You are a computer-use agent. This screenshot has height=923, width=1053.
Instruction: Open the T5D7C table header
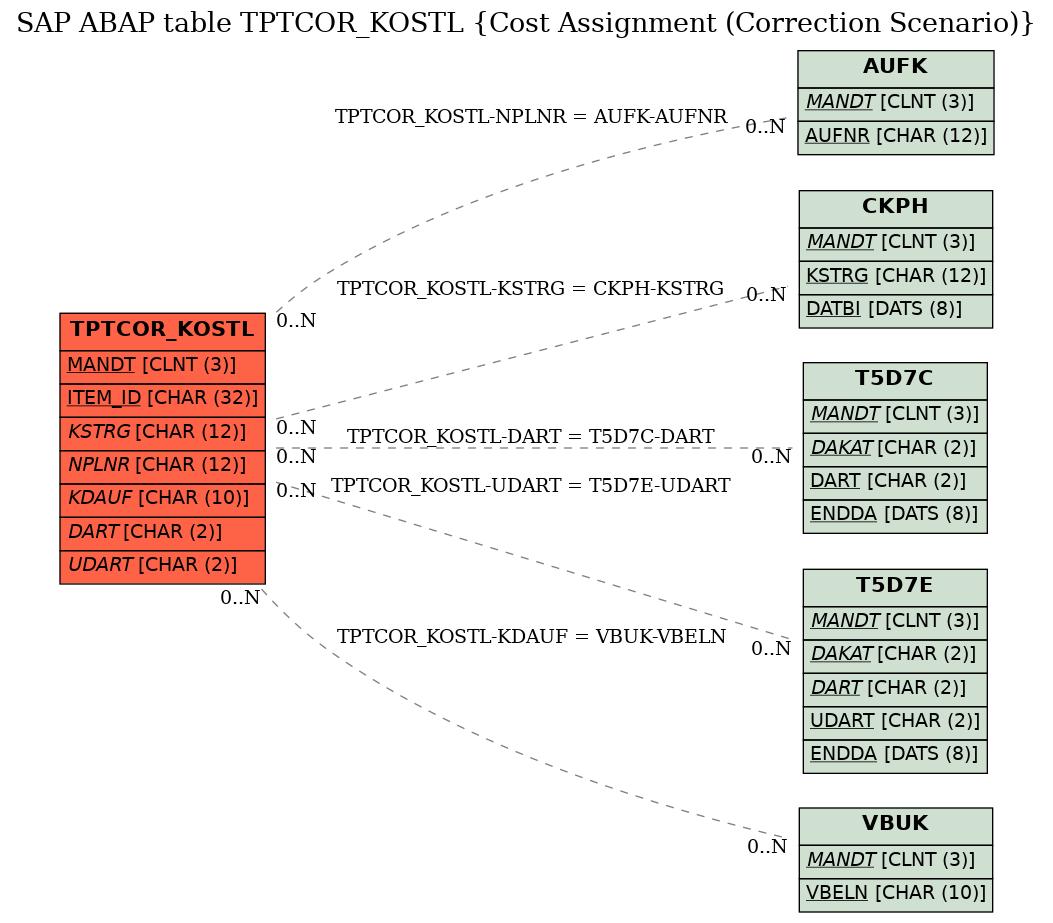895,381
